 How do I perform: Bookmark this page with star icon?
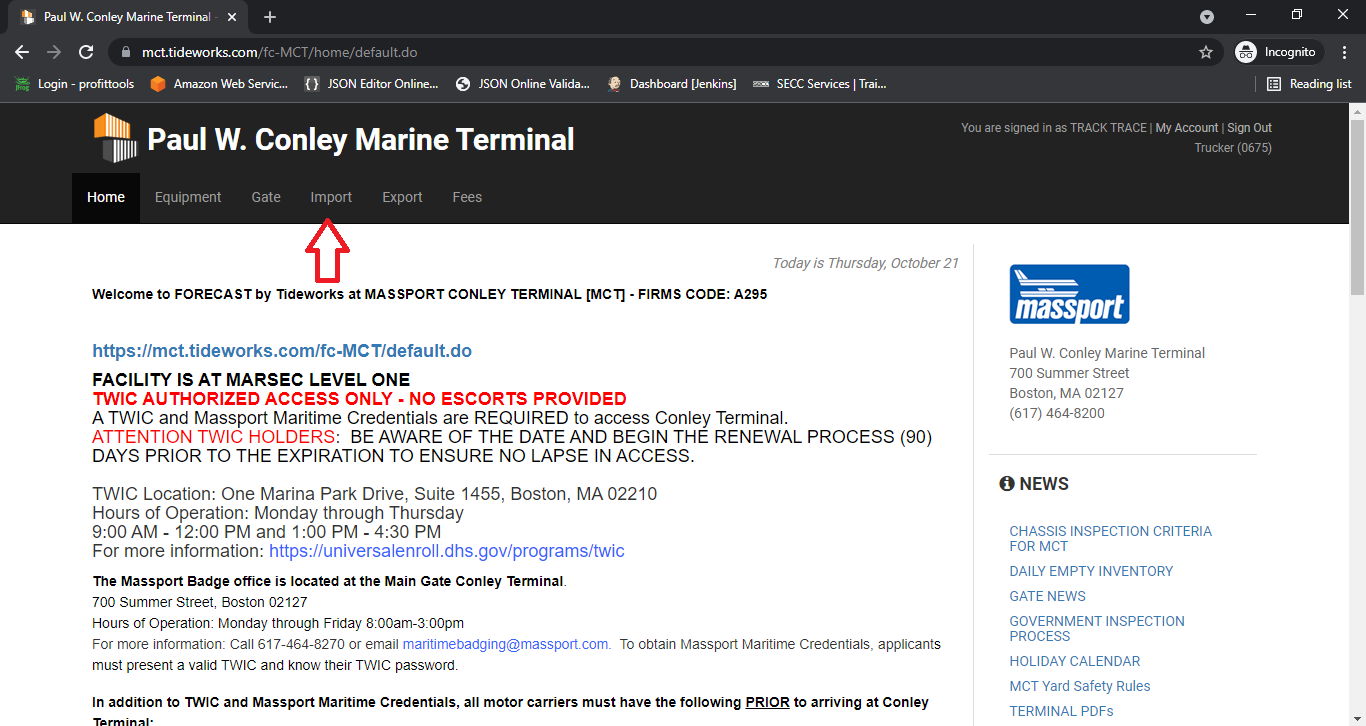point(1206,52)
